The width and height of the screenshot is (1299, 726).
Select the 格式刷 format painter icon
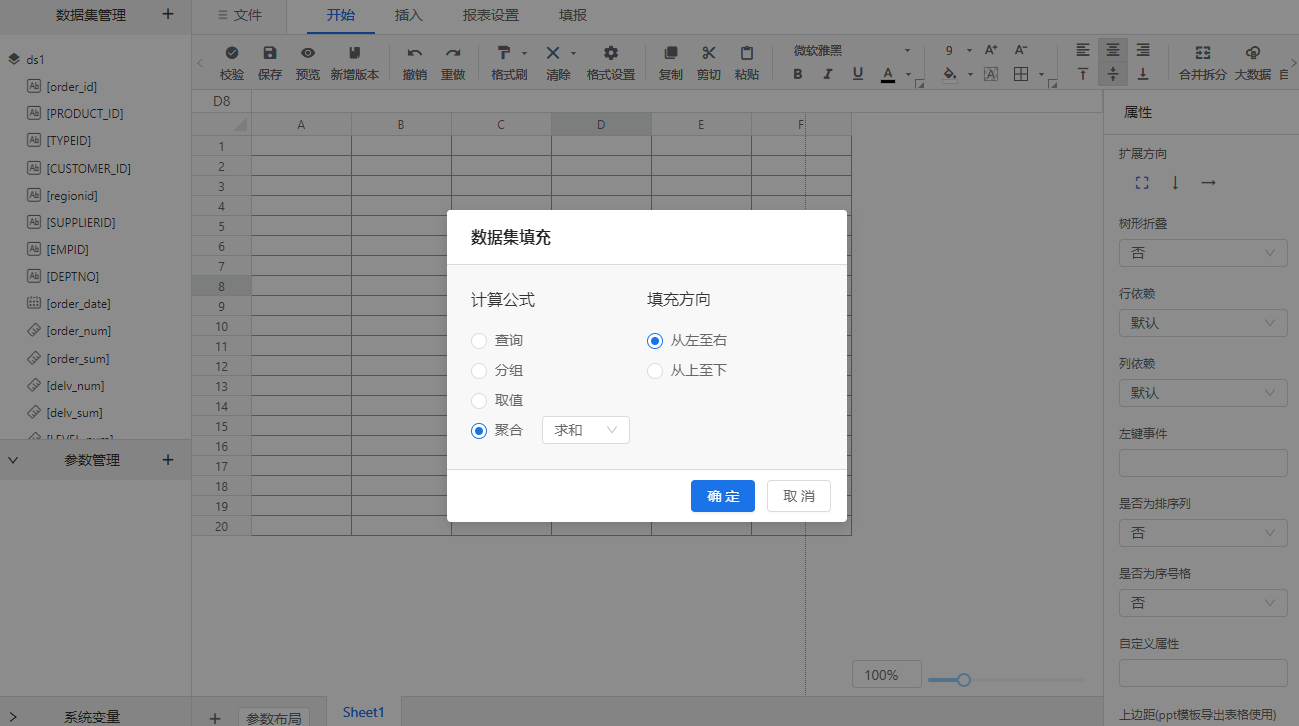tap(505, 53)
